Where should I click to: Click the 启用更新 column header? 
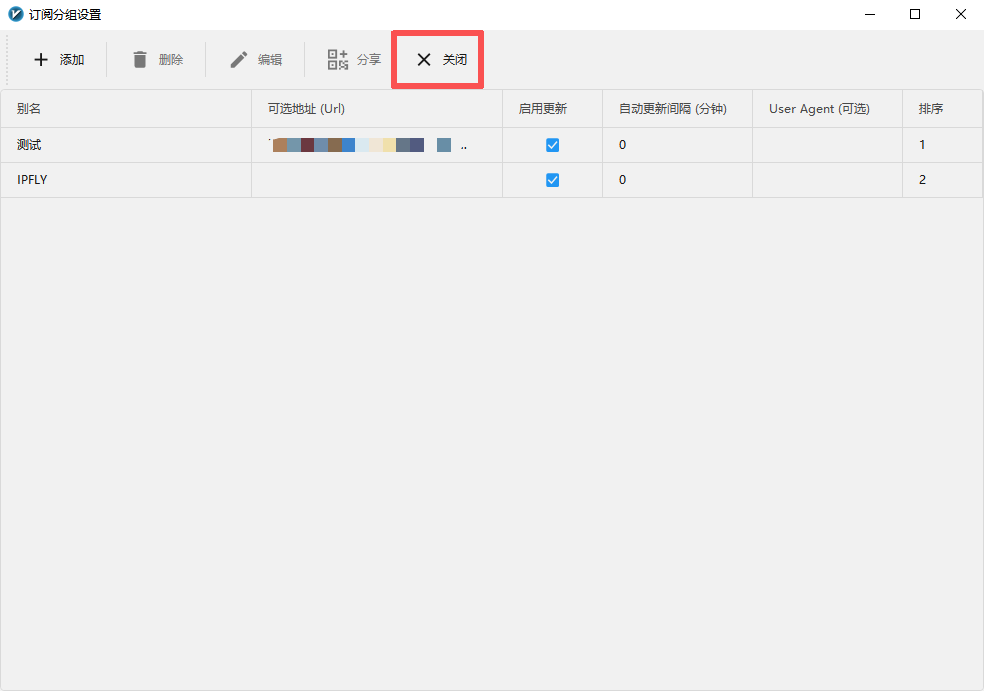(x=542, y=109)
